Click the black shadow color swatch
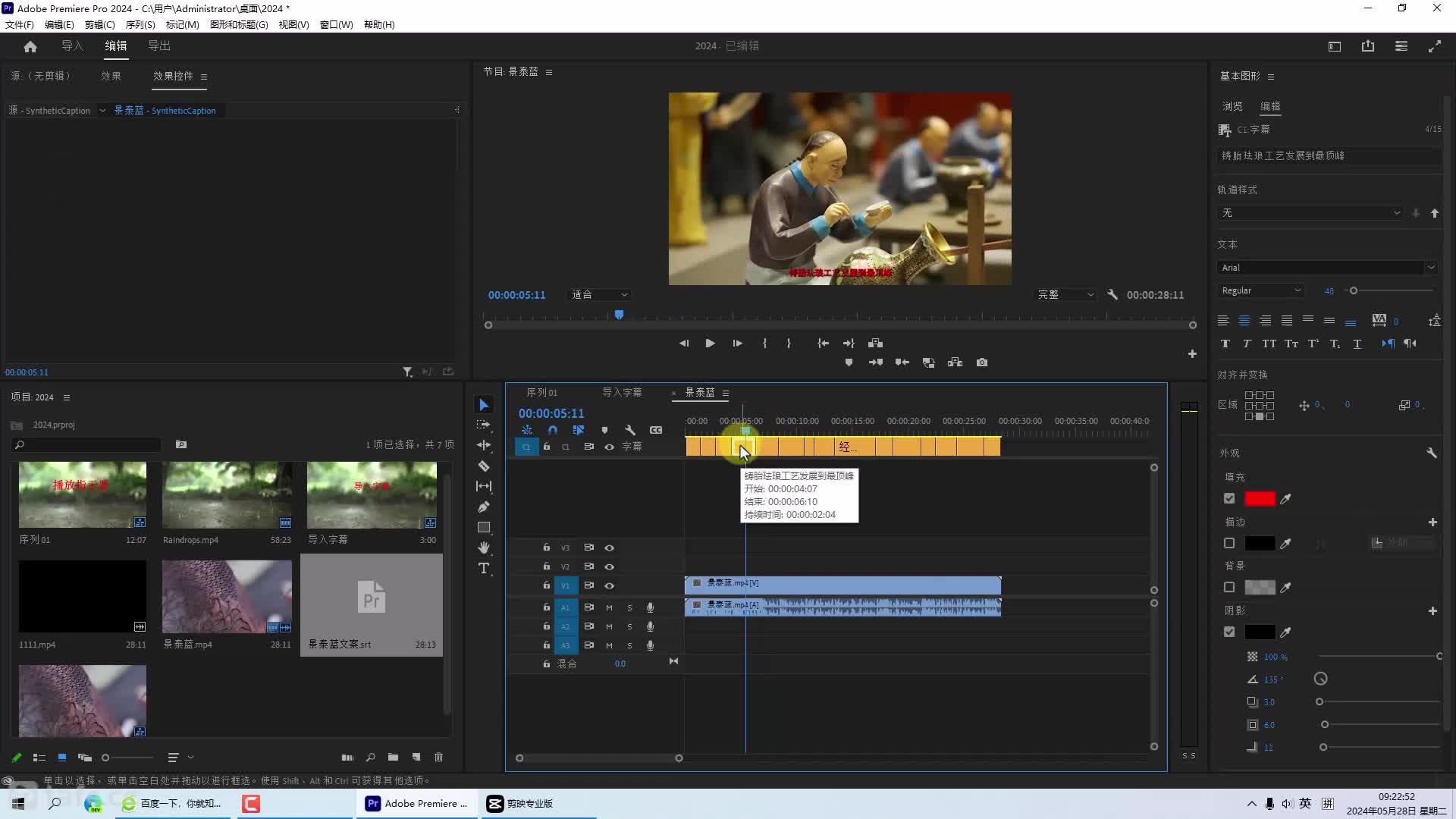Image resolution: width=1456 pixels, height=819 pixels. pos(1260,632)
